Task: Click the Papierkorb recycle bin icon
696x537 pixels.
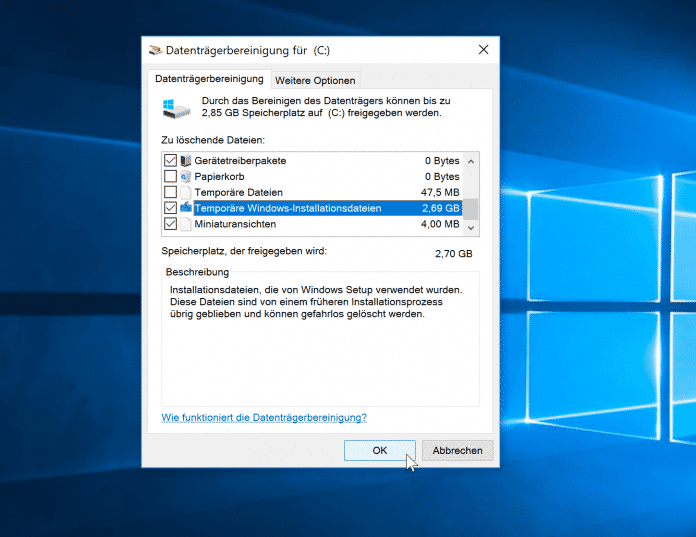Action: pyautogui.click(x=186, y=176)
